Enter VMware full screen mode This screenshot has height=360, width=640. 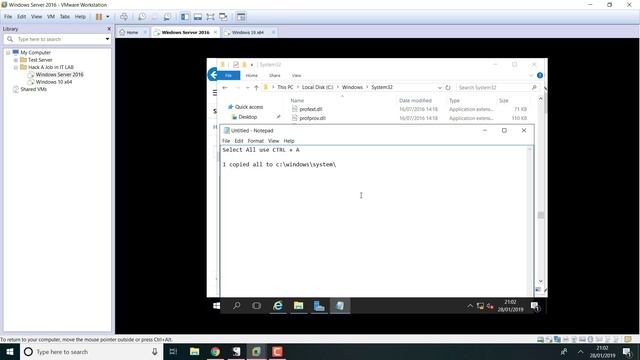click(210, 17)
